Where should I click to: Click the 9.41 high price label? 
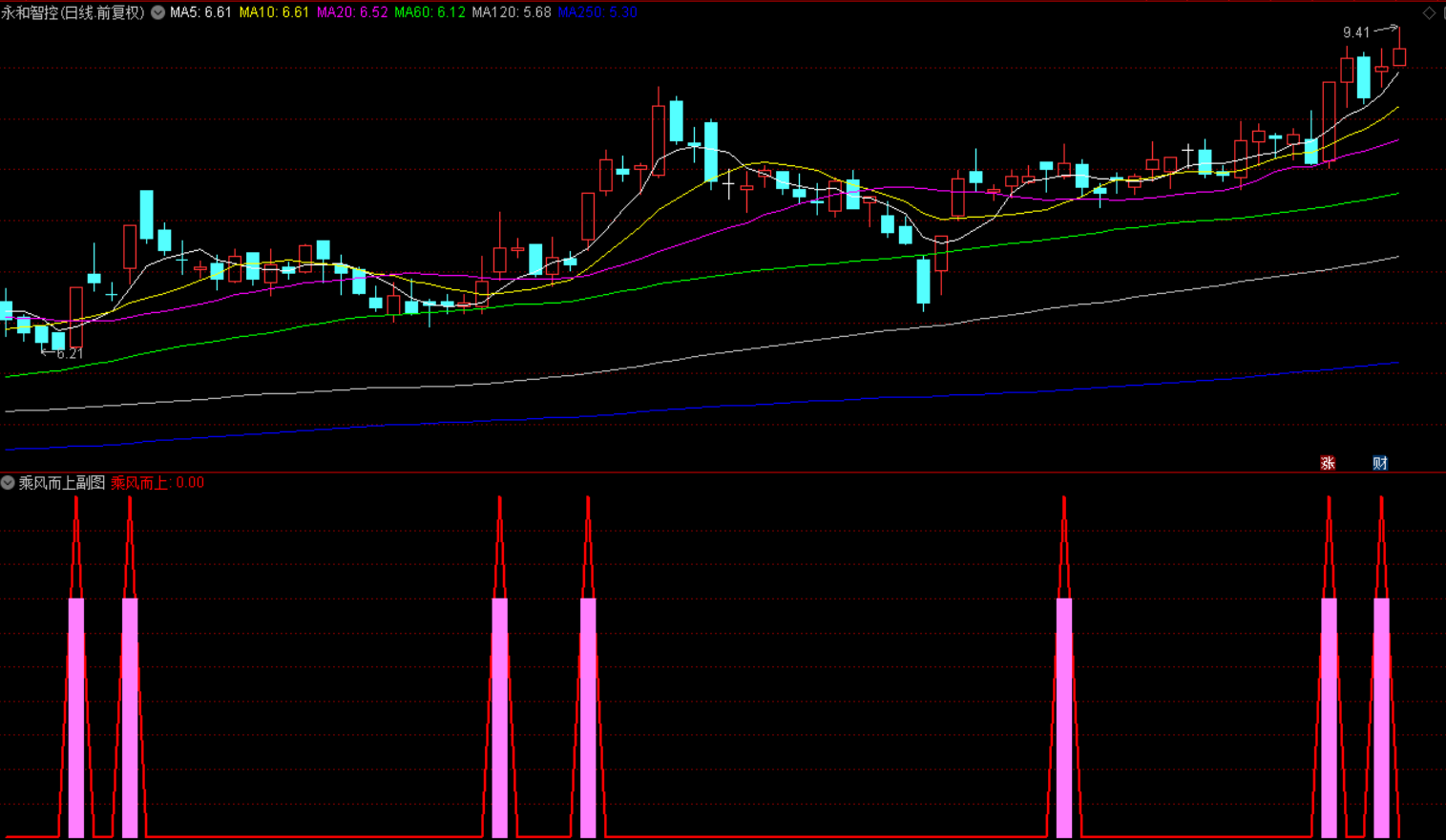(x=1356, y=32)
